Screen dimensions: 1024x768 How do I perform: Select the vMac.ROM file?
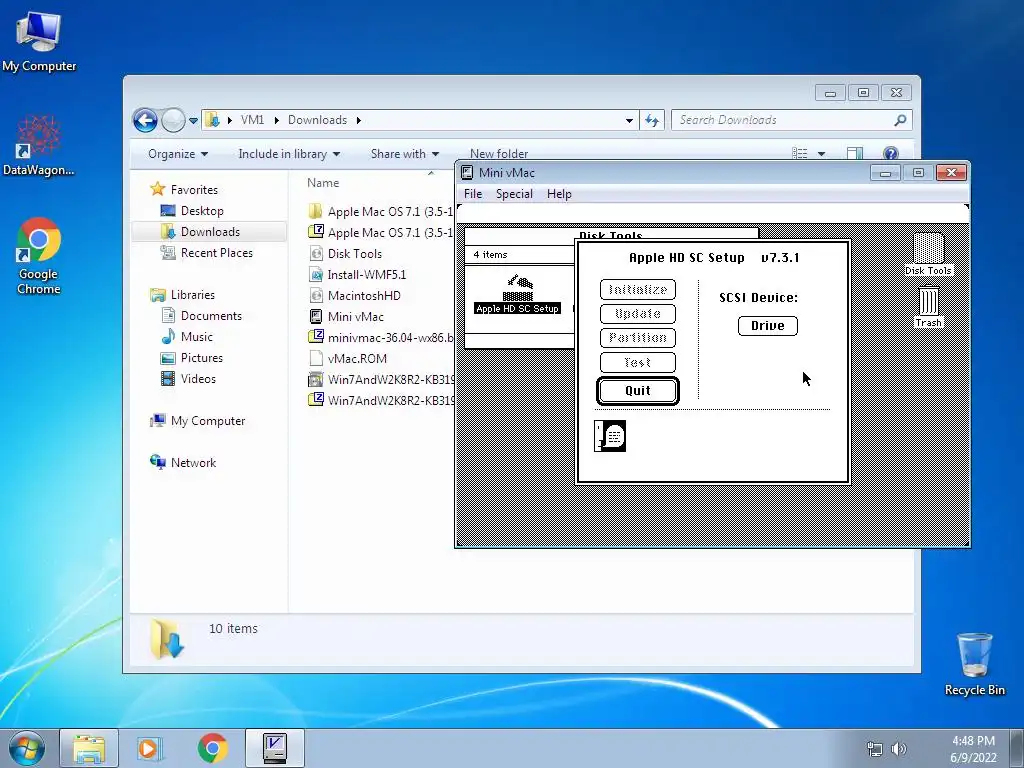coord(357,359)
